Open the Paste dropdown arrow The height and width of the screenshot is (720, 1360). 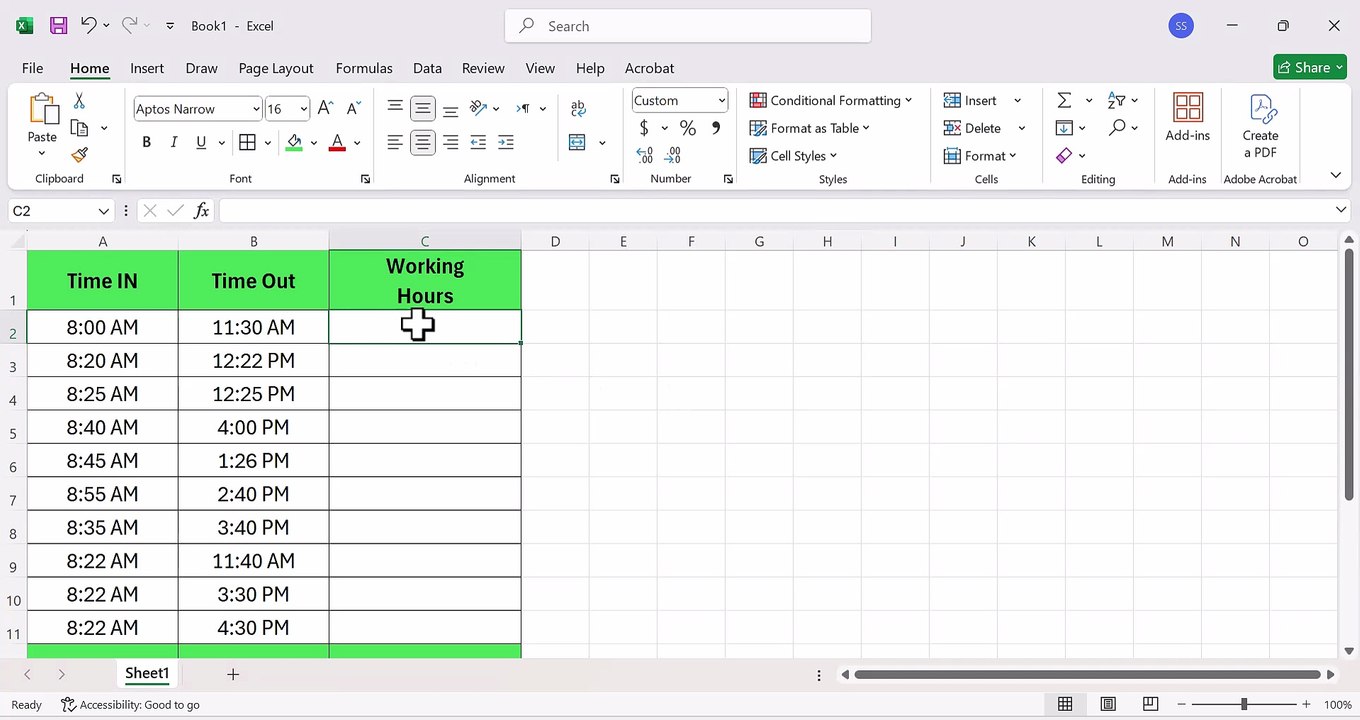point(42,153)
